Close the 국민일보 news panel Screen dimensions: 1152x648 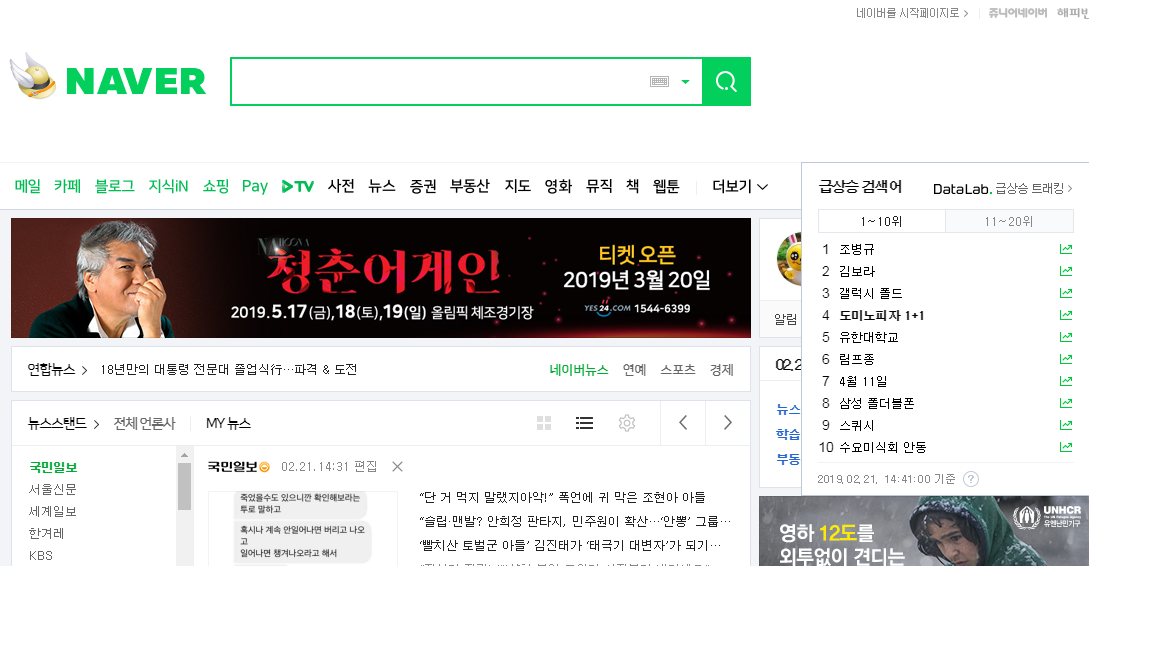[397, 467]
